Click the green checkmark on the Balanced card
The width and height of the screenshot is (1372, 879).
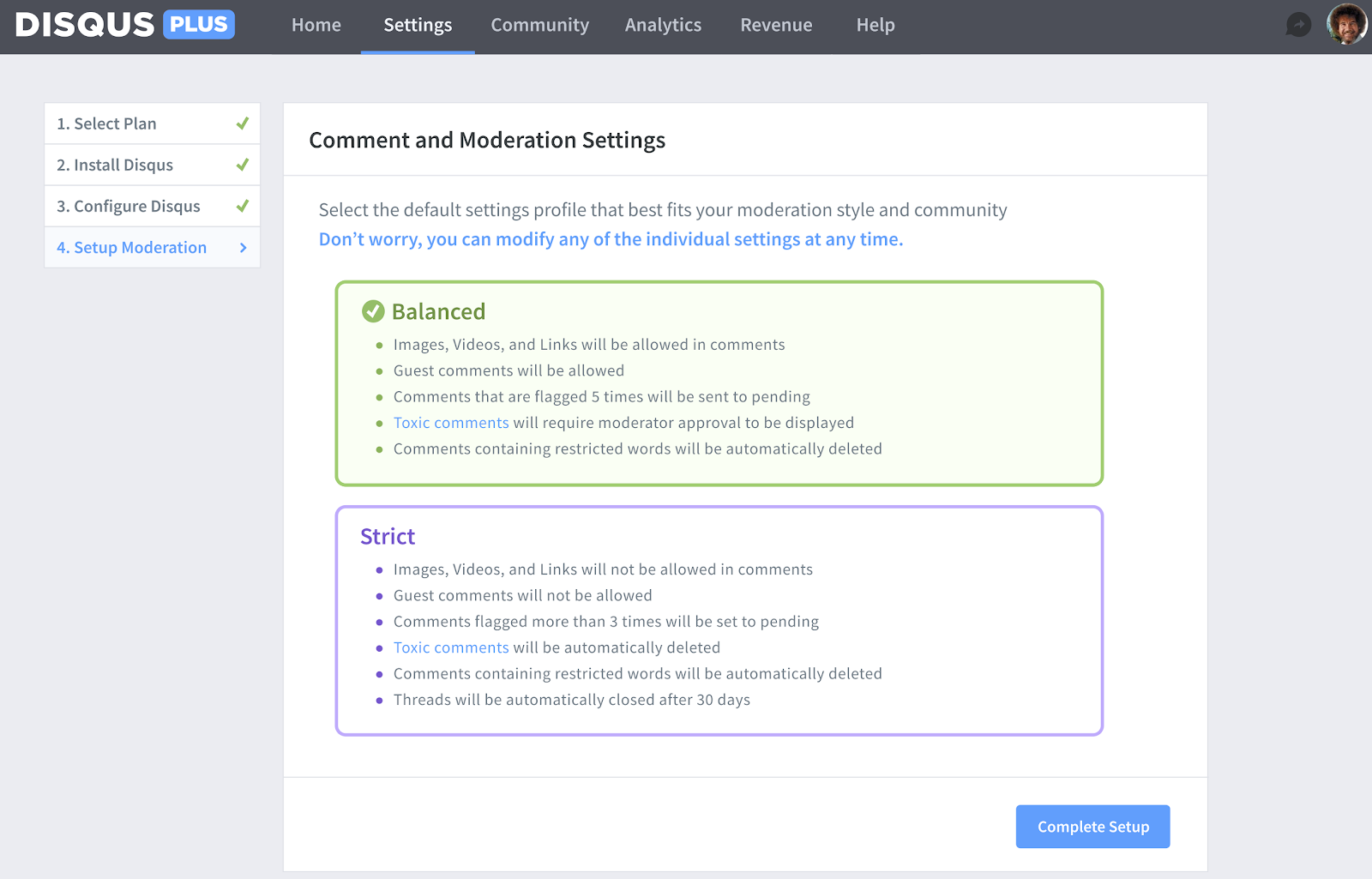click(x=371, y=310)
